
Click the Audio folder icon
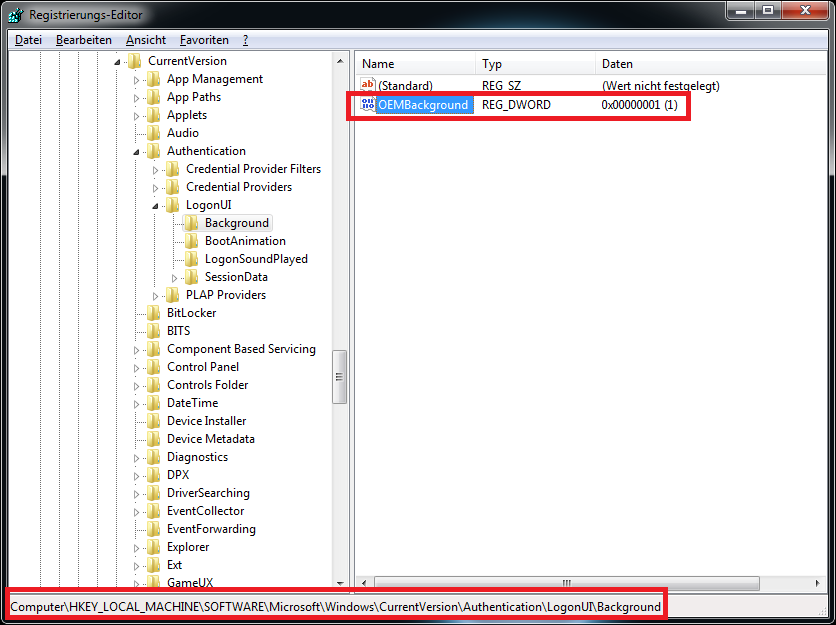coord(154,133)
